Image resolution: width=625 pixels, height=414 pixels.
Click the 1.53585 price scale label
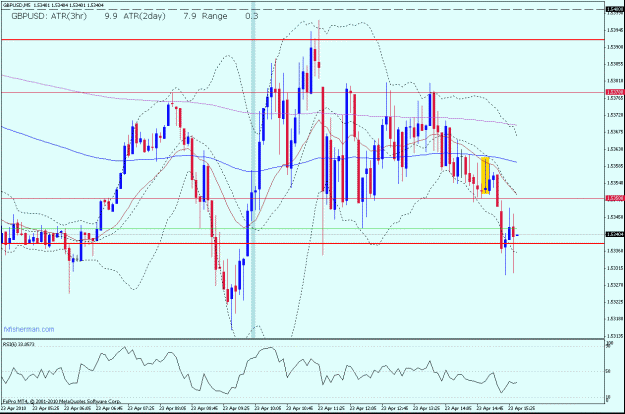tap(615, 166)
